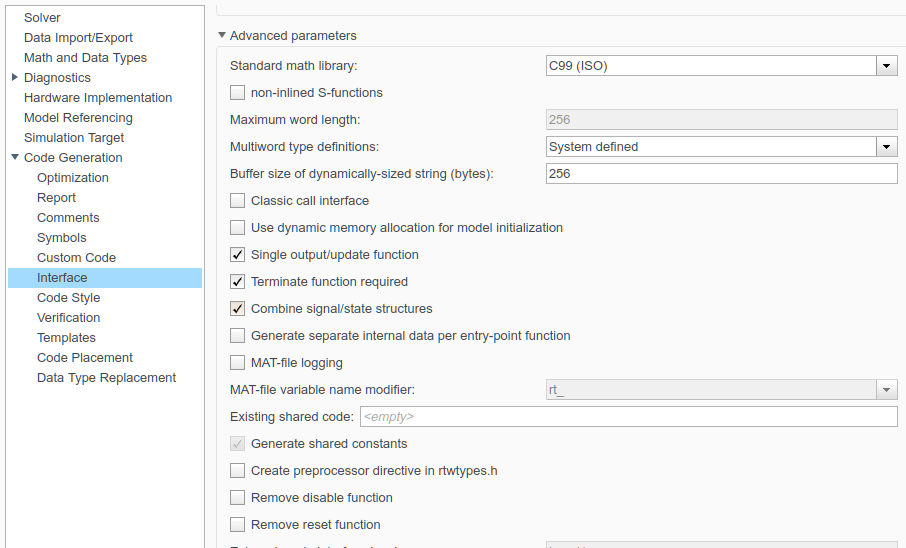Viewport: 906px width, 548px height.
Task: Select the Diagnostics category
Action: (x=57, y=77)
